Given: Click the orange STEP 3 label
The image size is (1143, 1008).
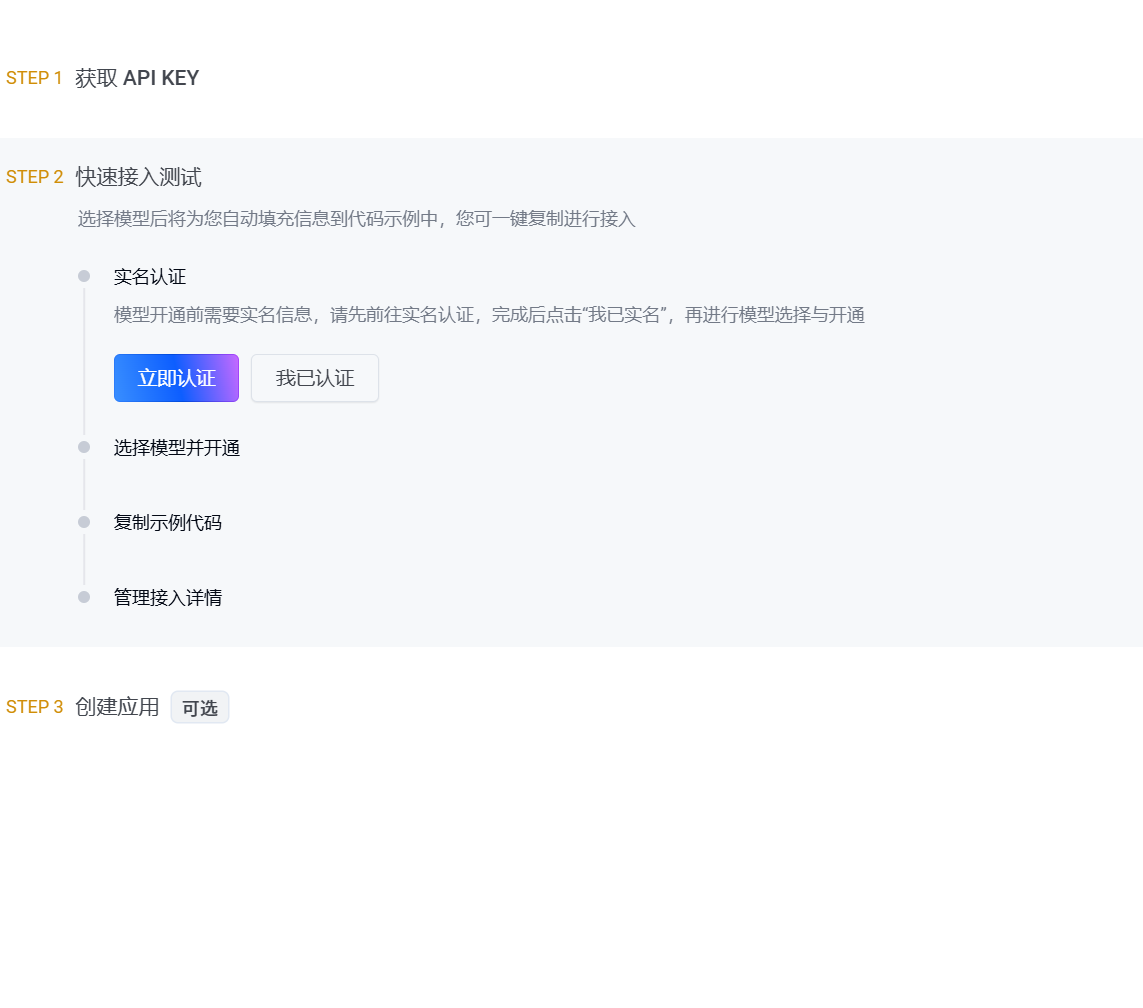Looking at the screenshot, I should coord(34,707).
